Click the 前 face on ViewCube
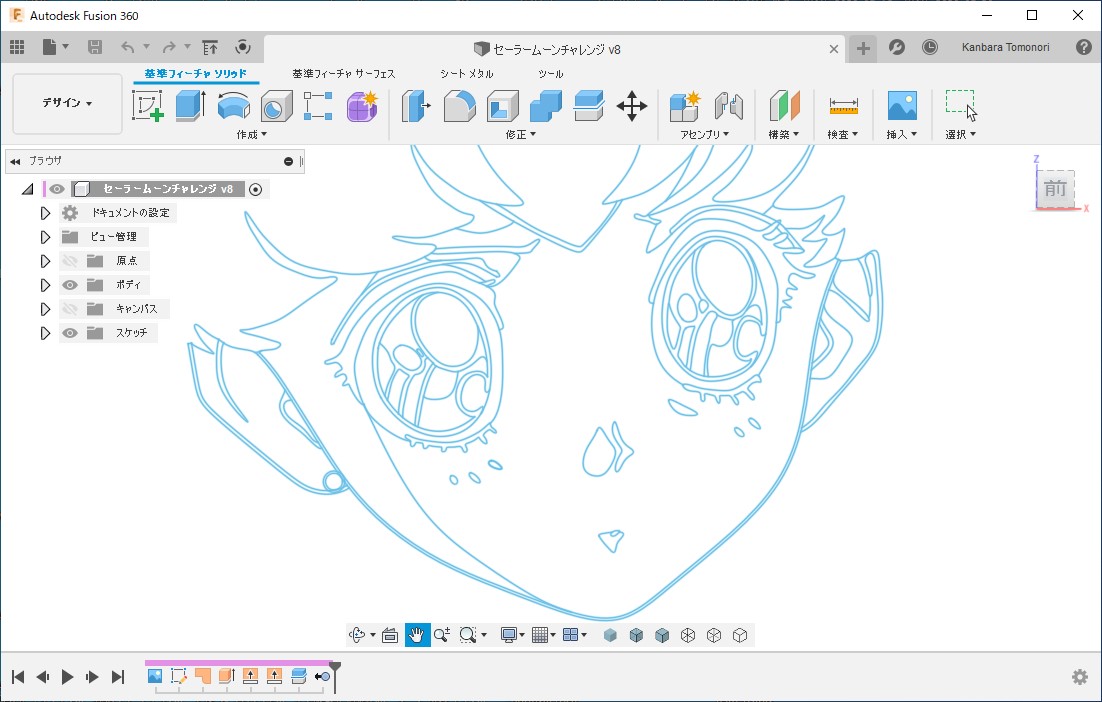 coord(1055,188)
